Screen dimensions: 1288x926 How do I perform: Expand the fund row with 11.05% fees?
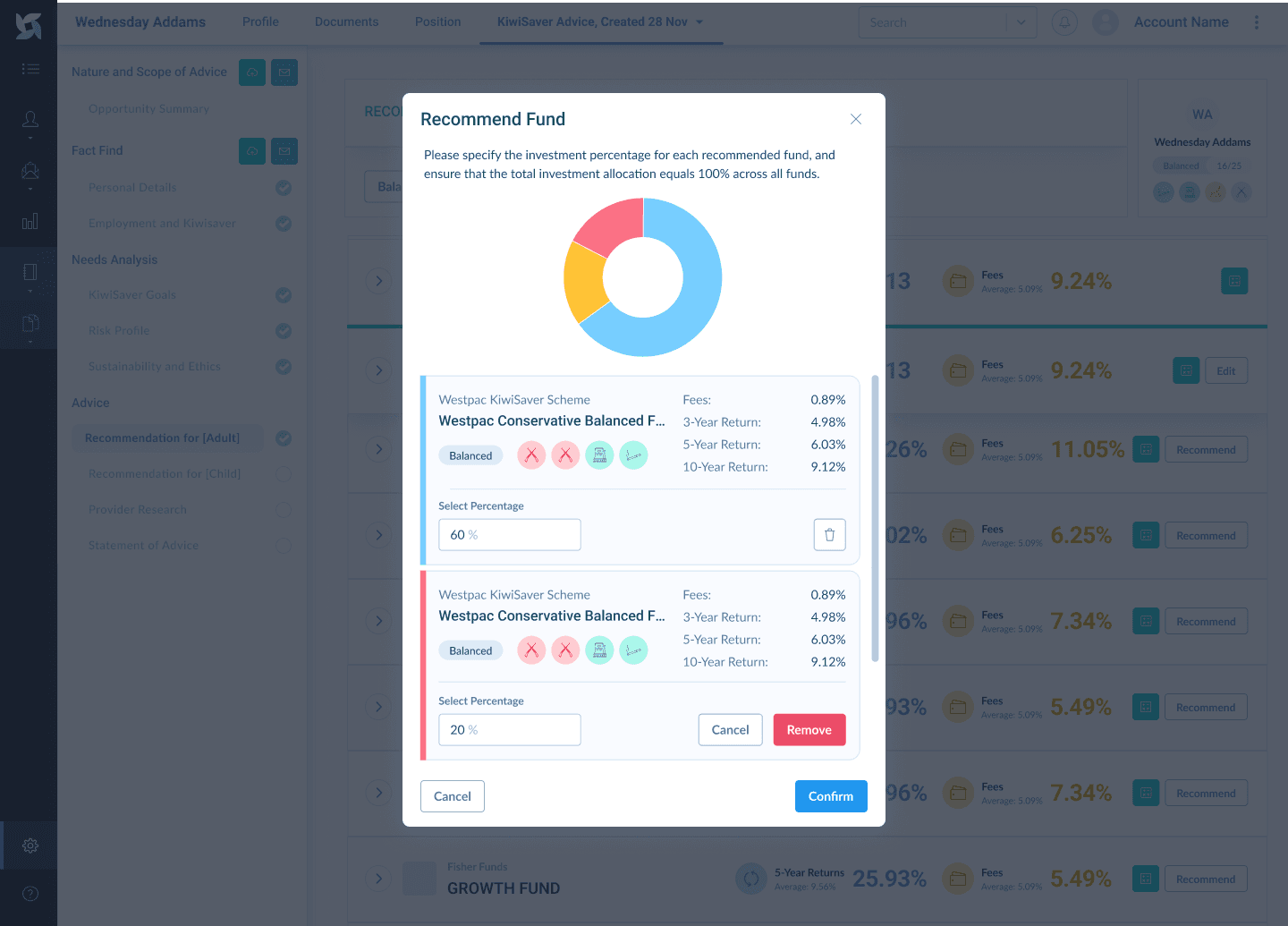(x=379, y=449)
